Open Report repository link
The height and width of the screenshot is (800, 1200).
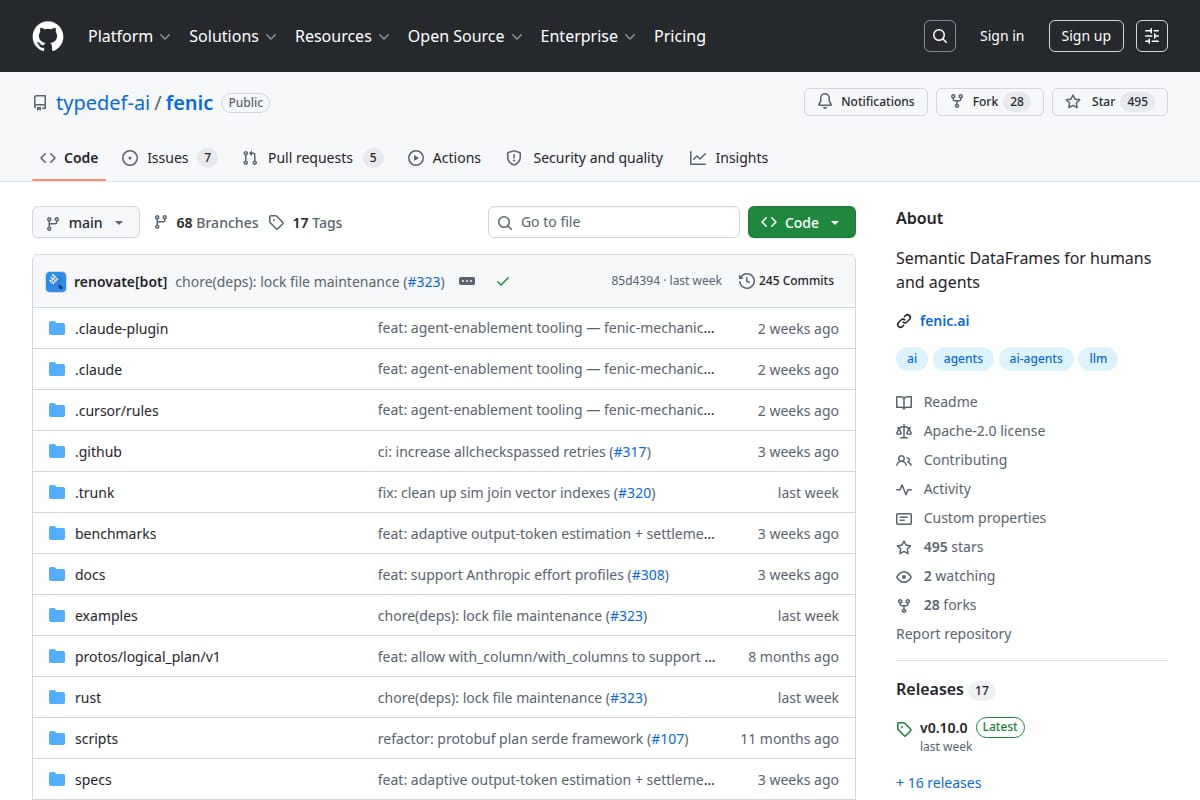point(954,634)
